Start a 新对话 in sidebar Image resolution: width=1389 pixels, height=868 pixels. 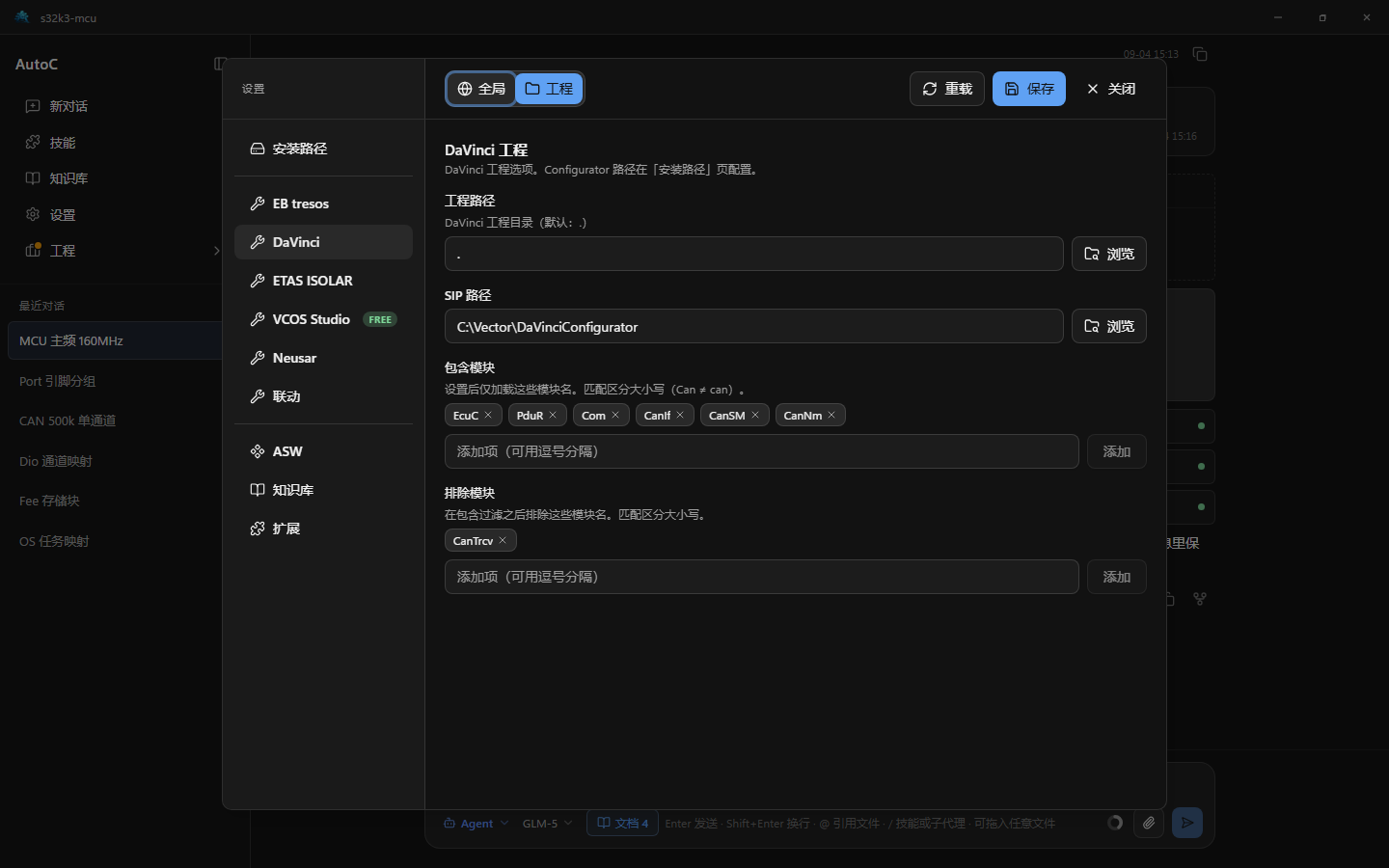68,106
